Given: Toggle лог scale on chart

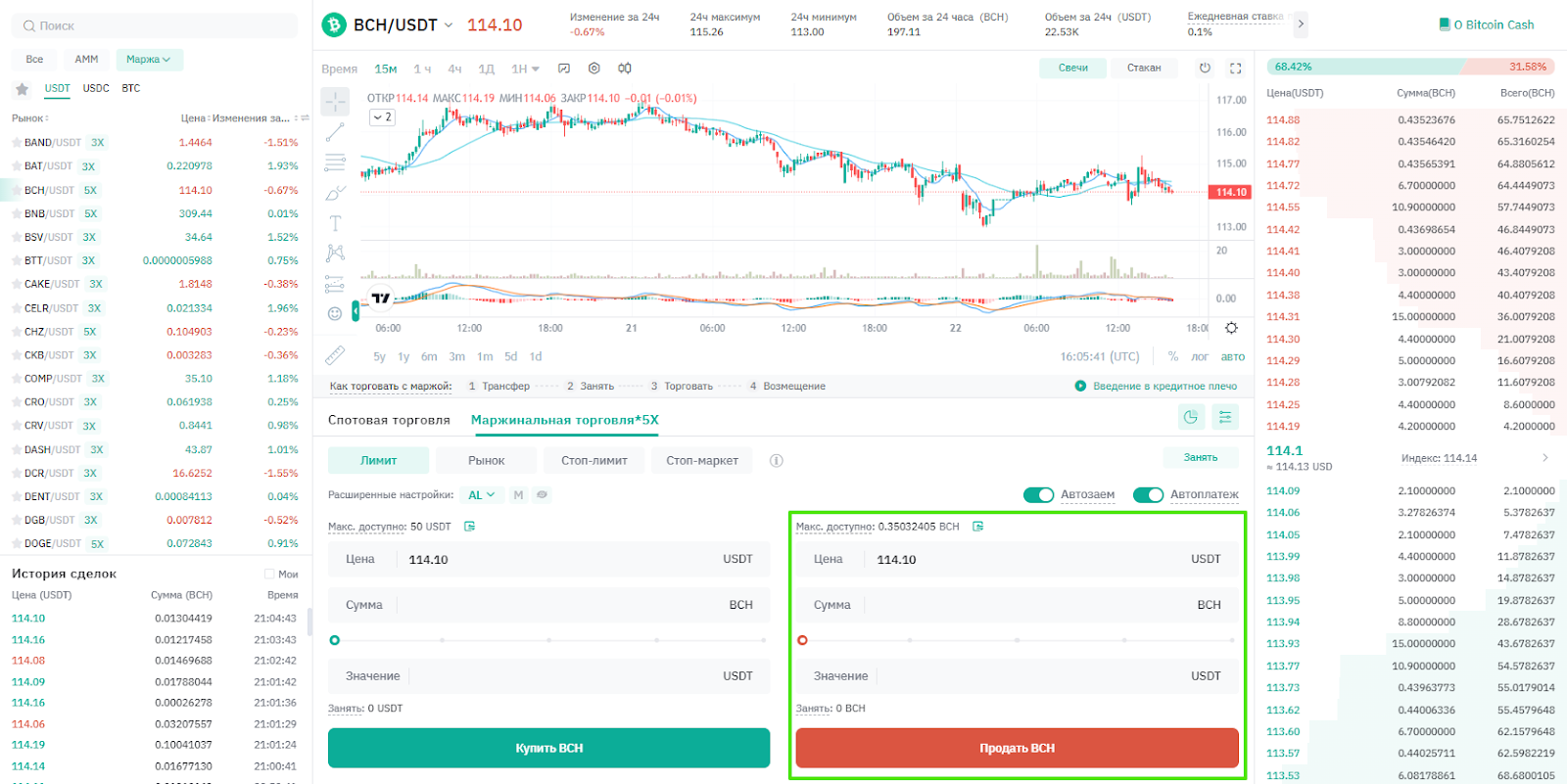Looking at the screenshot, I should click(1200, 356).
